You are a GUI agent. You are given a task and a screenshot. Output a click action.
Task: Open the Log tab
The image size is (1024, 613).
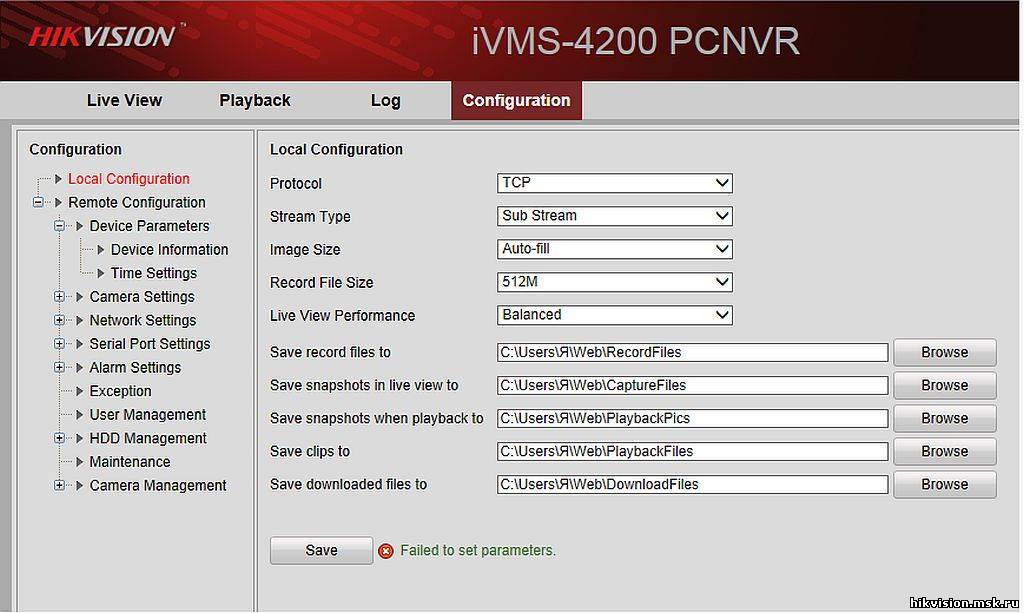pyautogui.click(x=385, y=101)
